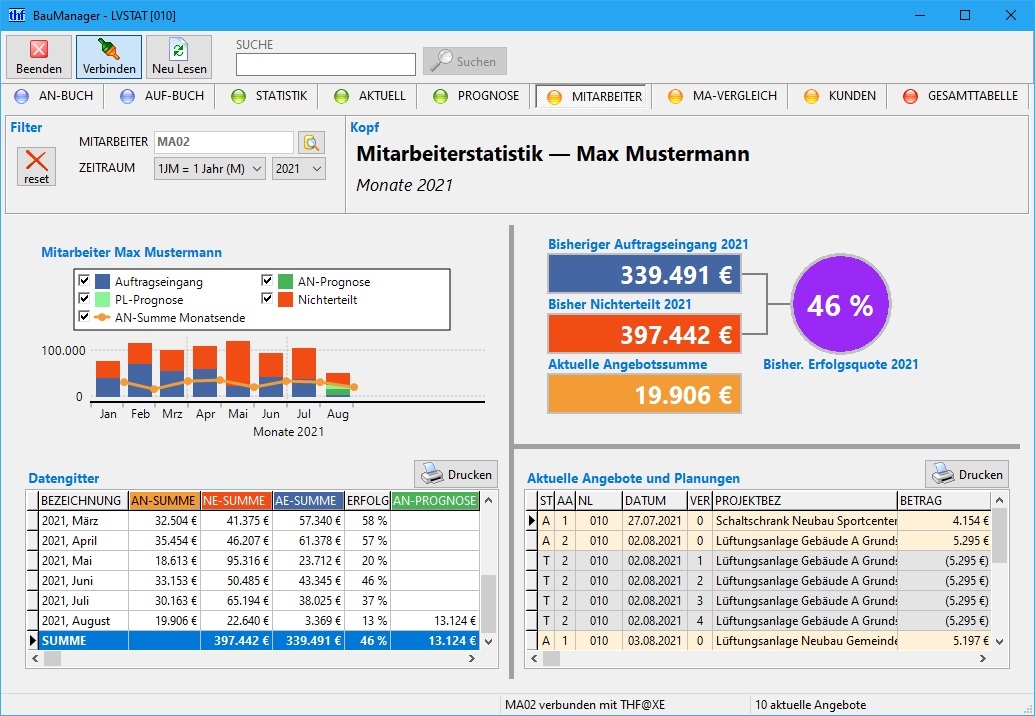Click the Angebote horizontal scroll left arrow

(x=535, y=659)
